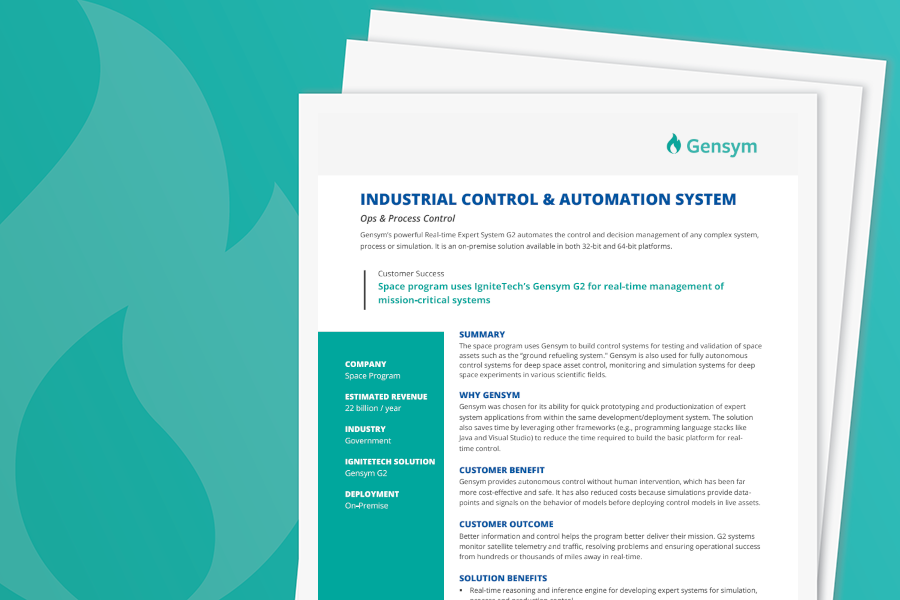The width and height of the screenshot is (900, 600).
Task: Click the paragraph about satellite telemetry and traffic
Action: (610, 546)
